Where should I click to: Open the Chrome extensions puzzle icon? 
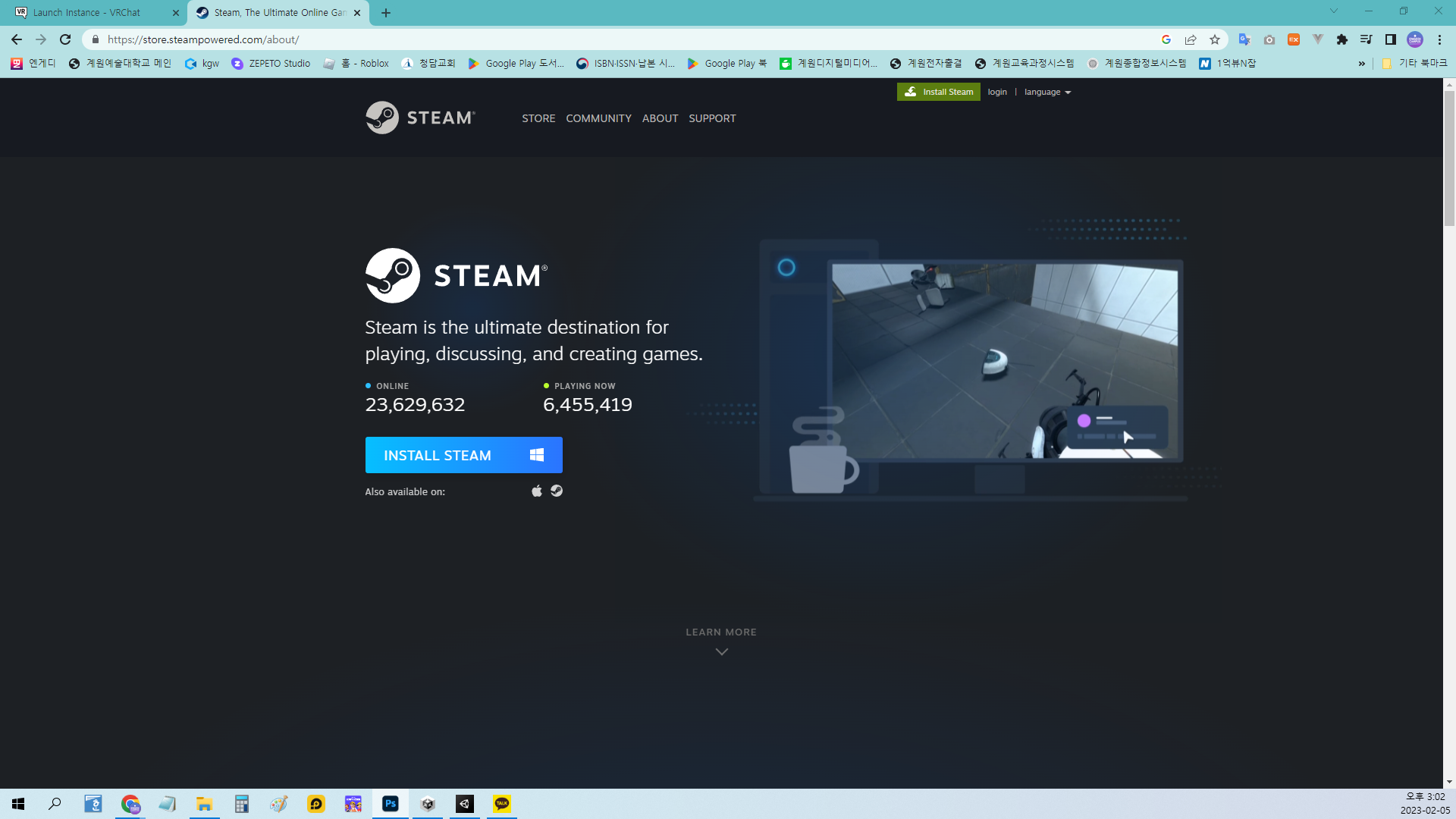click(x=1342, y=39)
